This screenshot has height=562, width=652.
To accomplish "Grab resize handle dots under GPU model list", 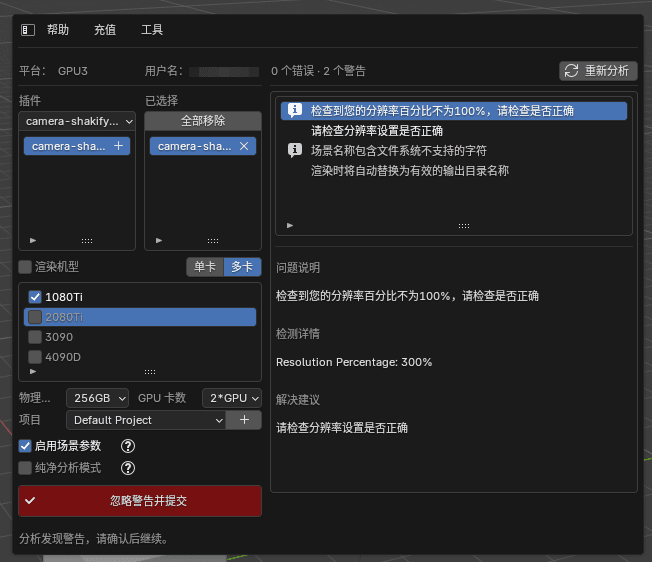I will 150,372.
